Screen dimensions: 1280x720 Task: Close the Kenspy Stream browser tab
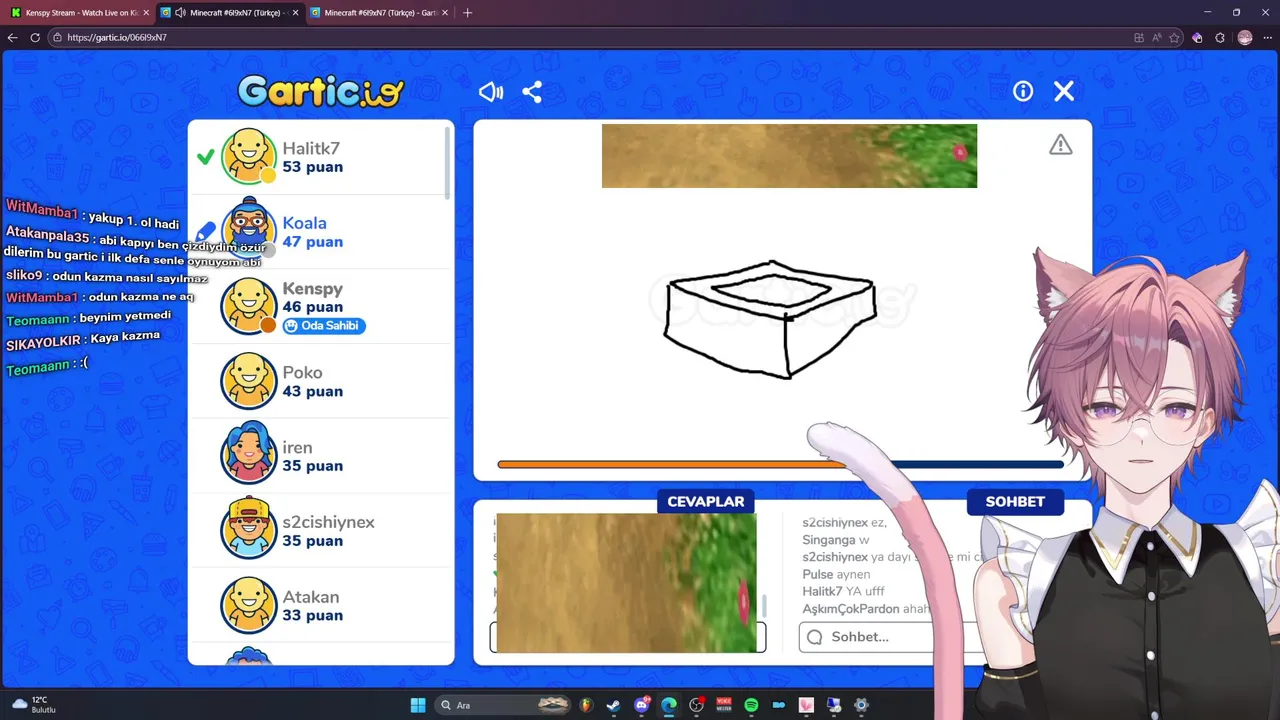pos(146,13)
